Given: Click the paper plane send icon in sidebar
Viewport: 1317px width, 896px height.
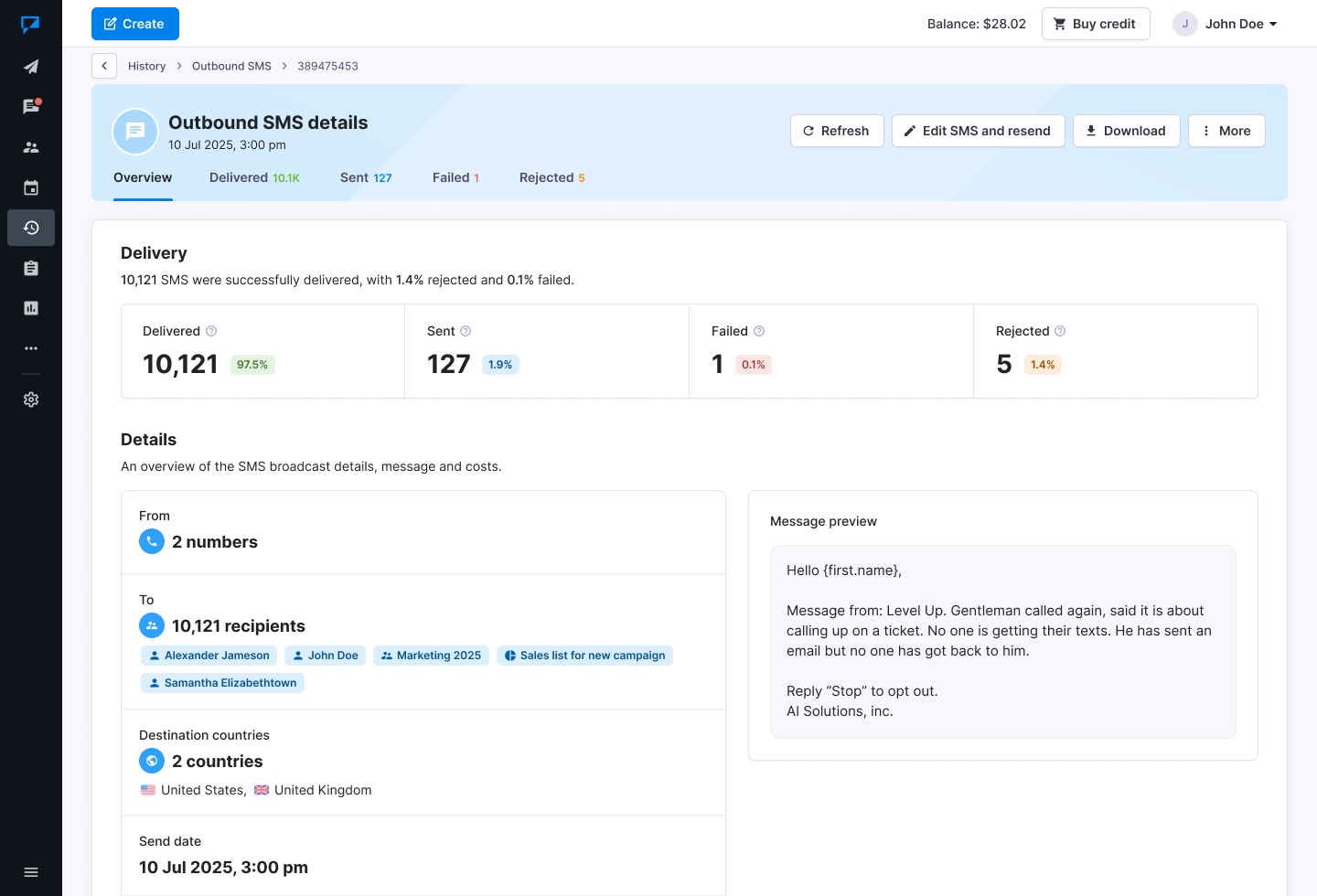Looking at the screenshot, I should coord(31,67).
